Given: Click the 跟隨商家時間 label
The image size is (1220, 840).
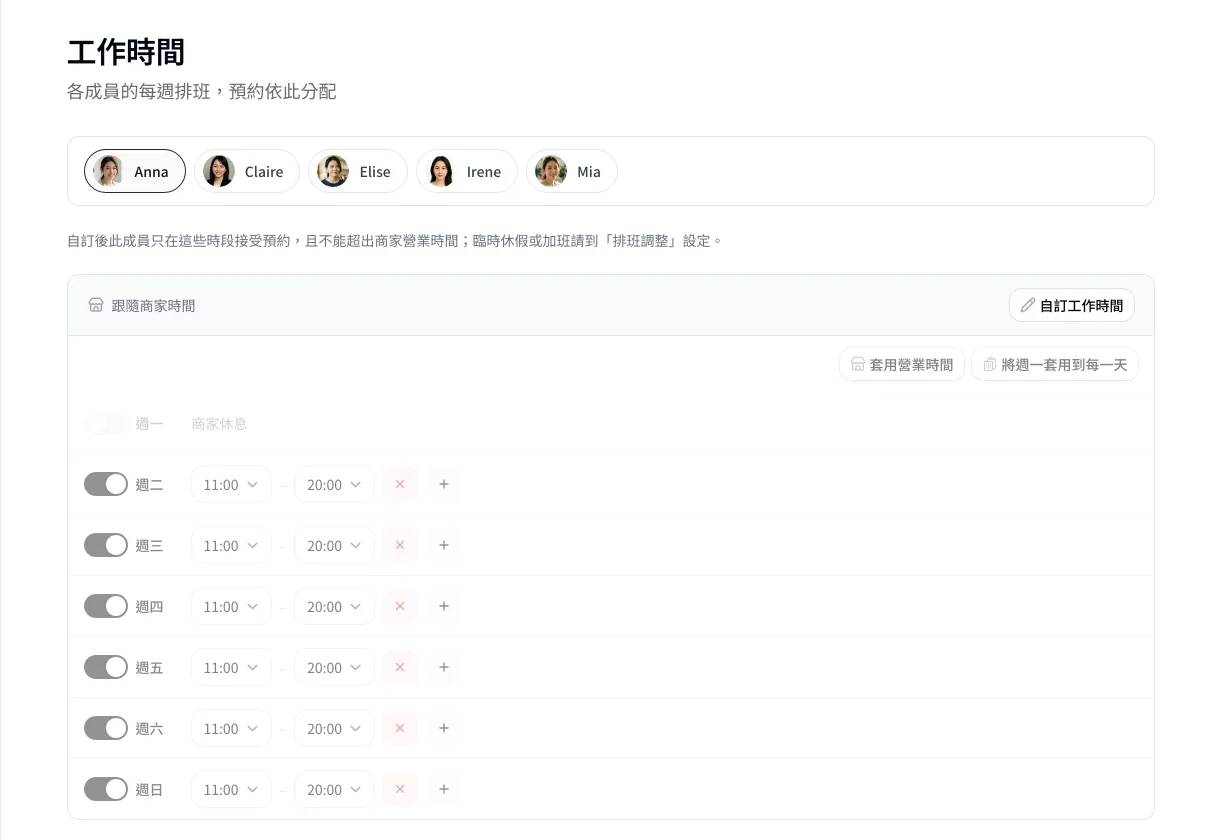Looking at the screenshot, I should (x=153, y=305).
